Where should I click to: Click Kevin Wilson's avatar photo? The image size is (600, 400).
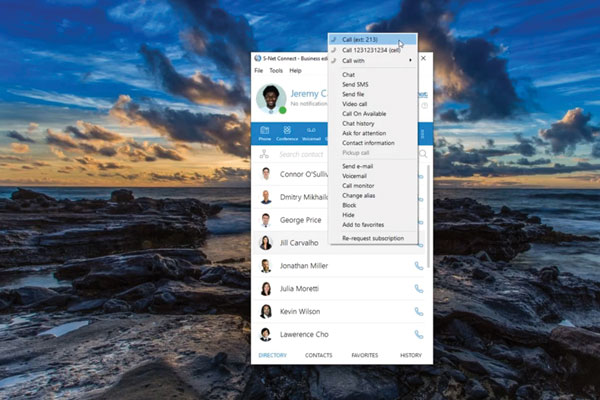point(266,312)
